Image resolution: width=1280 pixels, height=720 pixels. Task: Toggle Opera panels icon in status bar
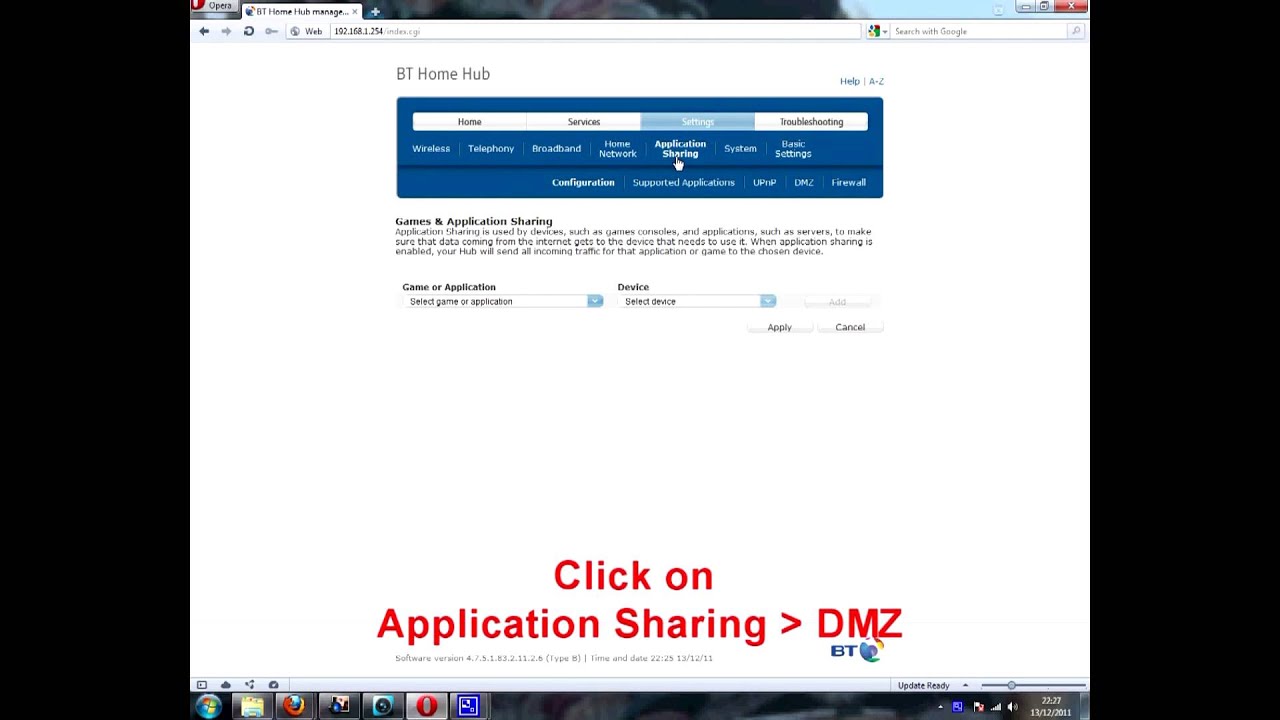(x=202, y=685)
